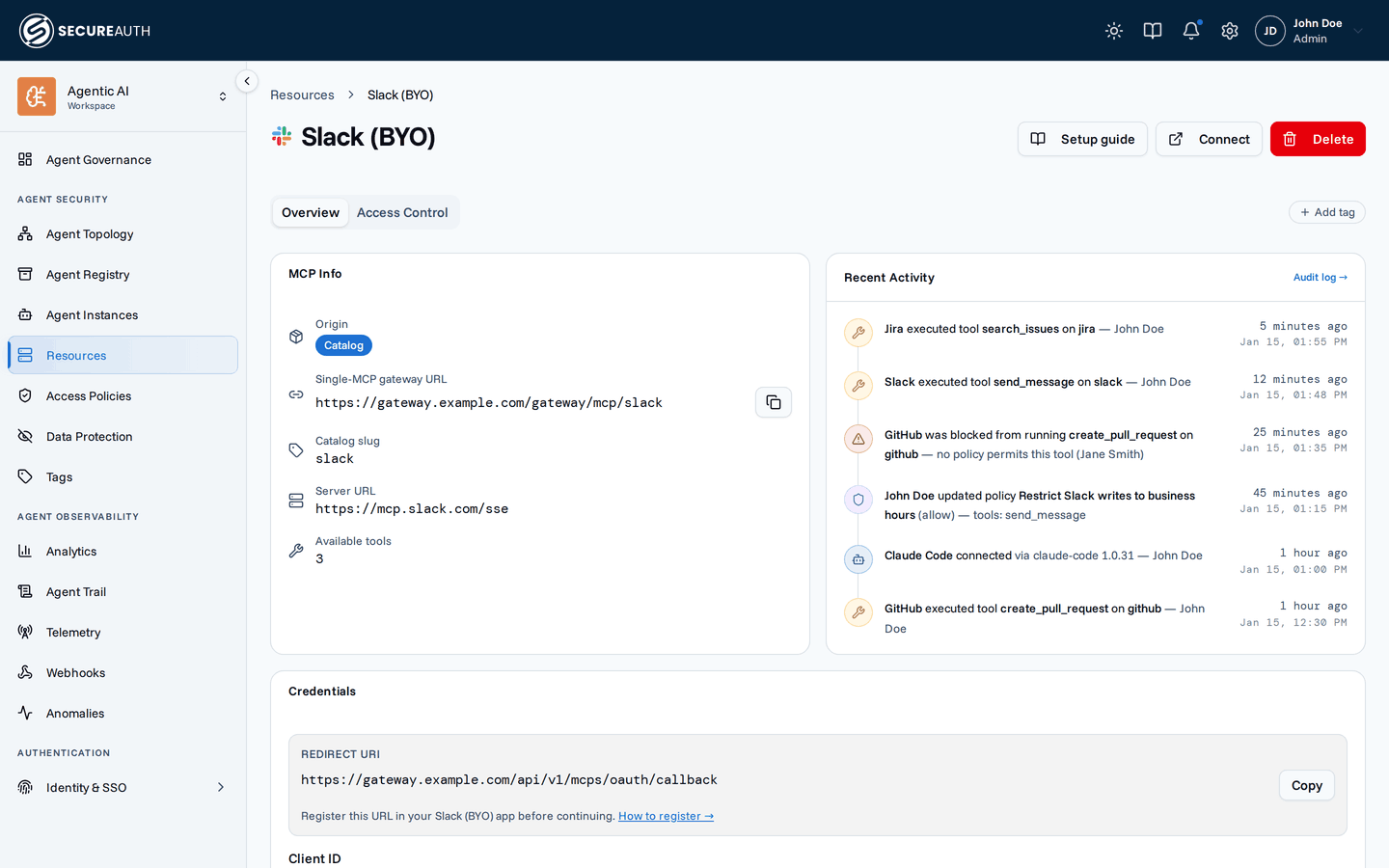This screenshot has height=868, width=1389.
Task: Collapse the sidebar with the chevron button
Action: click(x=247, y=81)
